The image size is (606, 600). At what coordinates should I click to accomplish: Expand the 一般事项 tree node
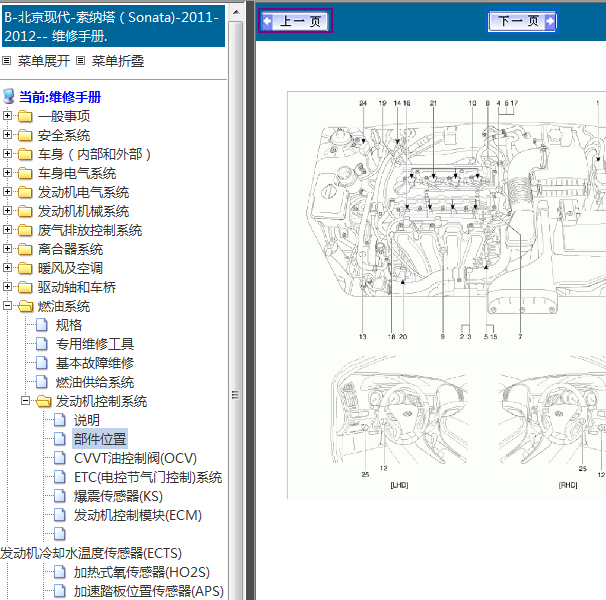(x=9, y=116)
